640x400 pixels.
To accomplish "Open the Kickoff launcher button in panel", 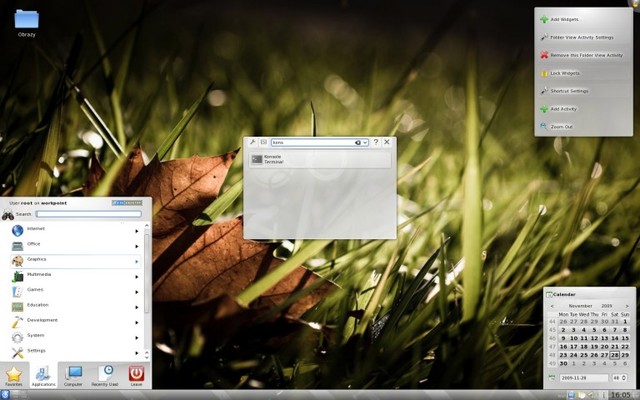I will 5,395.
